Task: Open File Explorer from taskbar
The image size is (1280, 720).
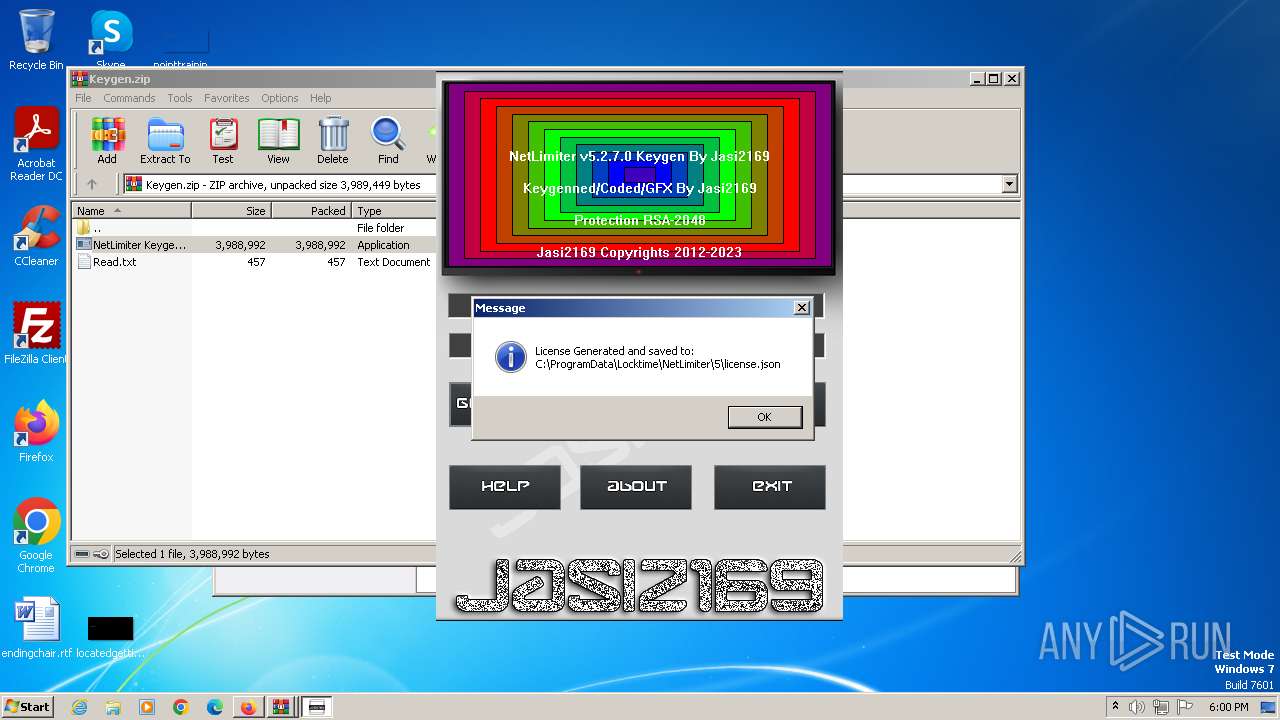Action: [x=113, y=707]
